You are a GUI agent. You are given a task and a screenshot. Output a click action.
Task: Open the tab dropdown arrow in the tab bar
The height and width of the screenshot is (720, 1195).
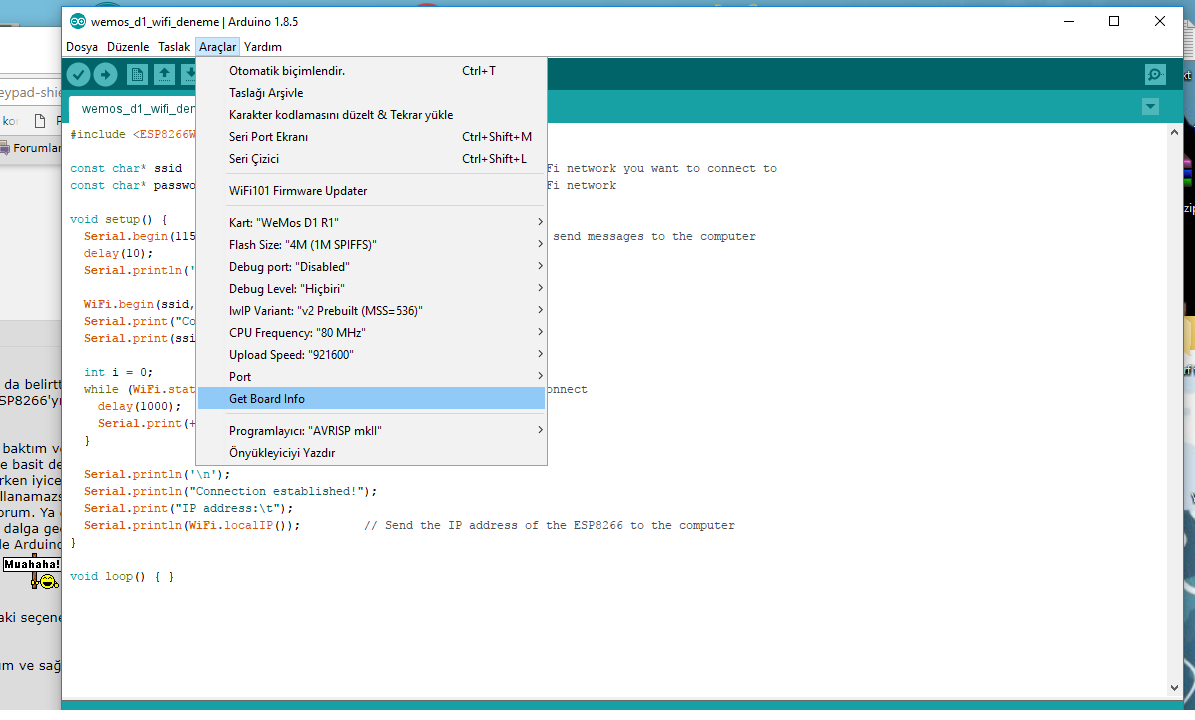click(1151, 107)
